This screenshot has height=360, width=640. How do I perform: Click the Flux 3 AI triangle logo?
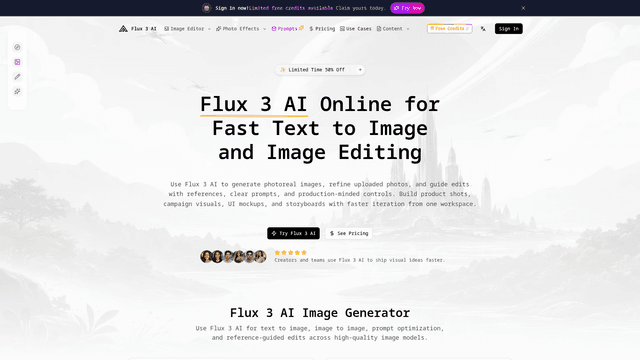click(123, 29)
